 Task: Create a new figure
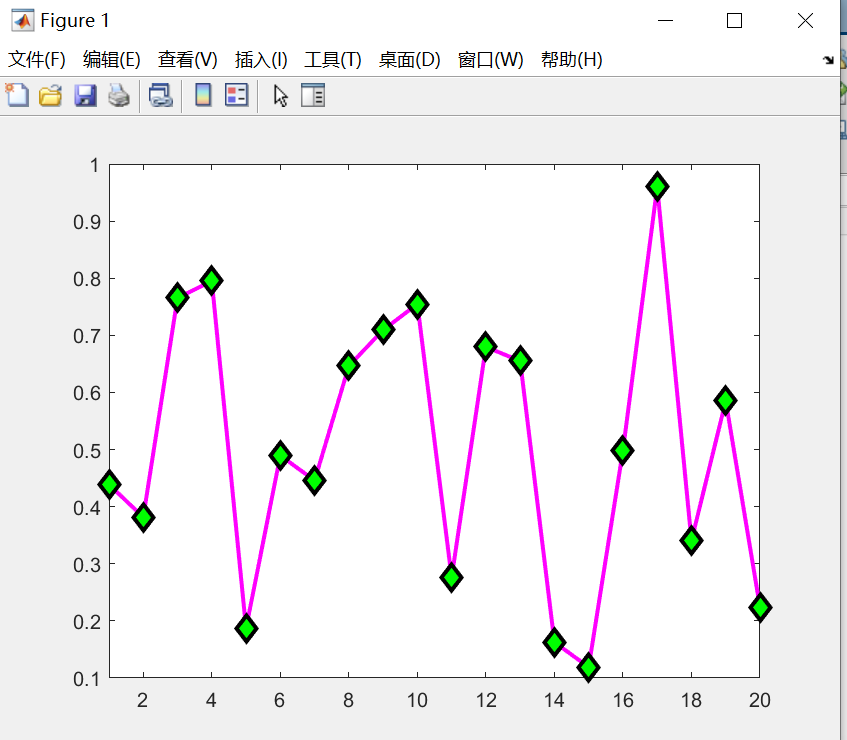[16, 95]
